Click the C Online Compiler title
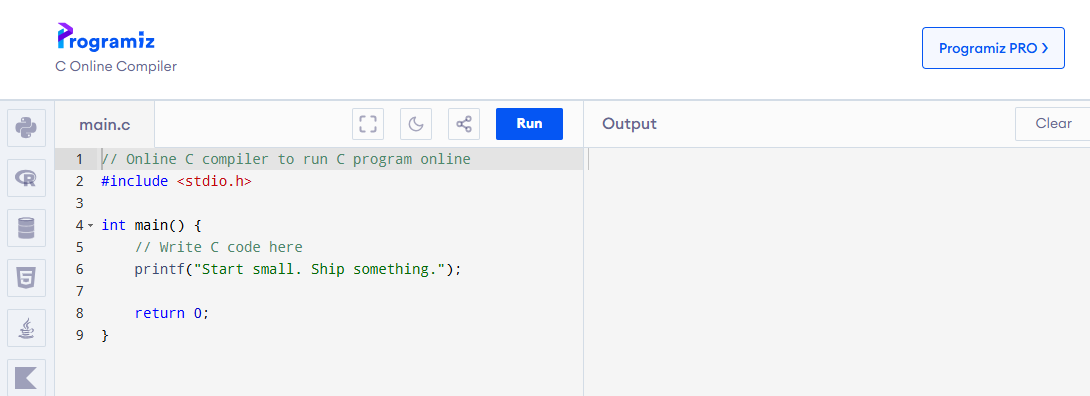 116,67
